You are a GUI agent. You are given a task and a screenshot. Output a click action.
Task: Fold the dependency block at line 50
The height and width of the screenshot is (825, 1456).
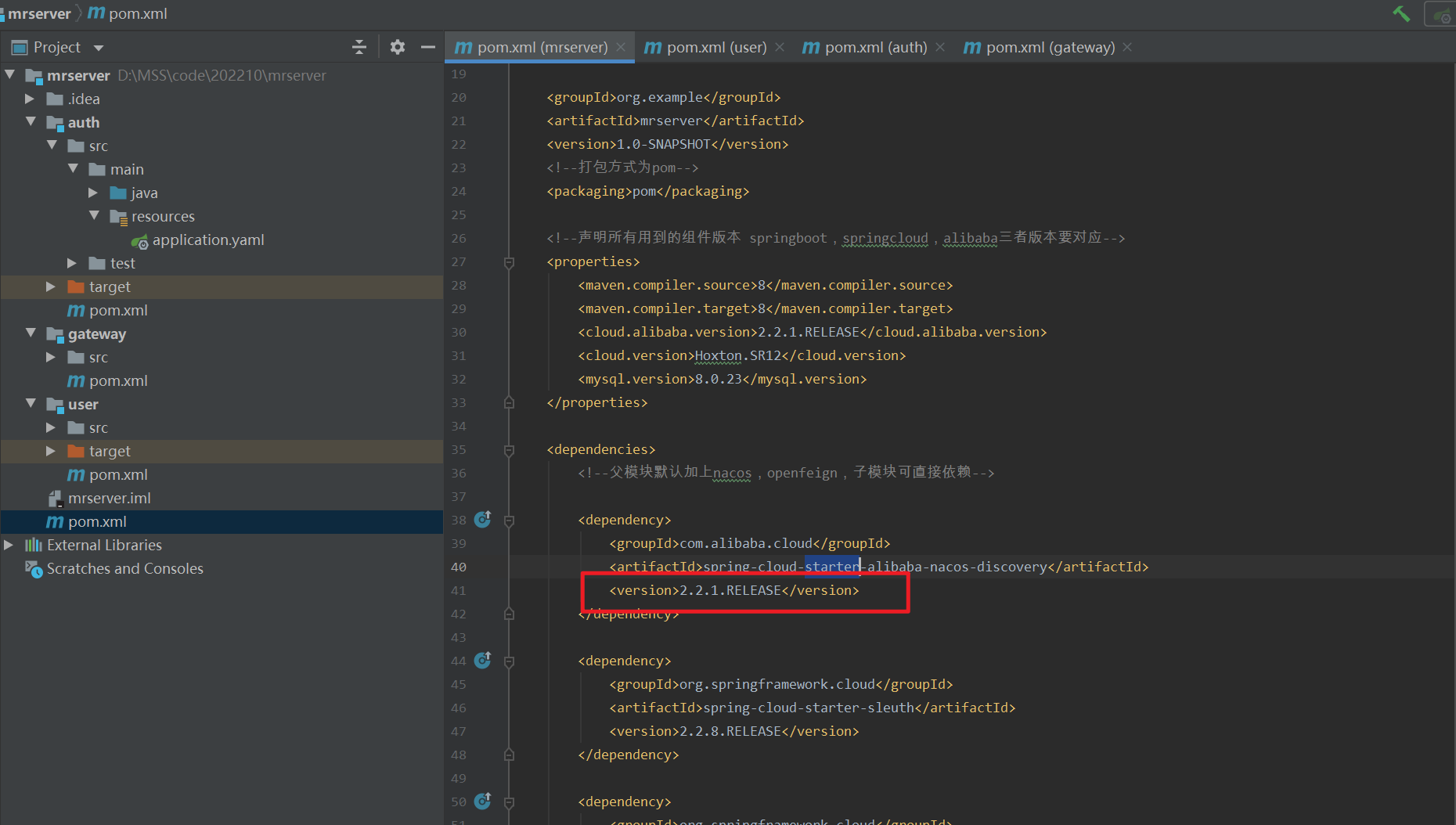[x=509, y=802]
